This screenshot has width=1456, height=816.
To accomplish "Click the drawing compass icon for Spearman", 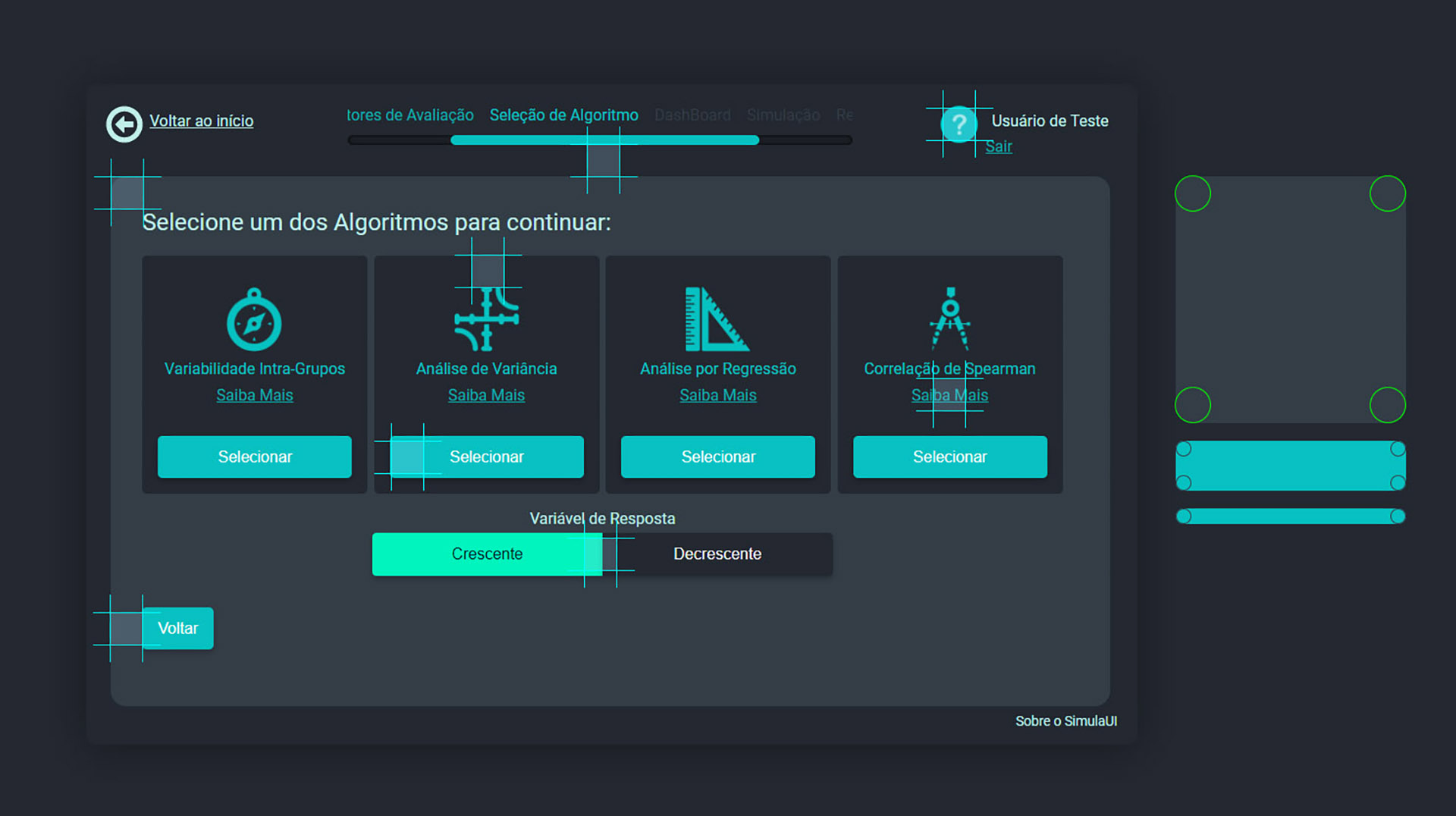I will tap(950, 318).
